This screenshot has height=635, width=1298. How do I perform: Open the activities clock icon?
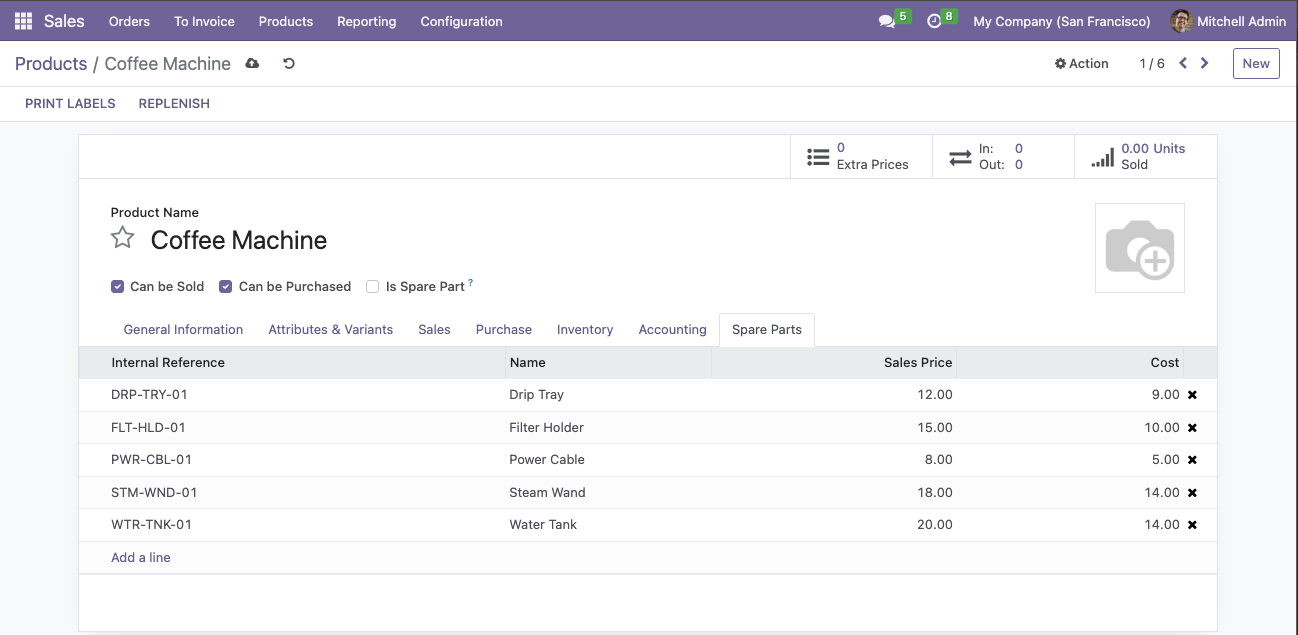934,21
